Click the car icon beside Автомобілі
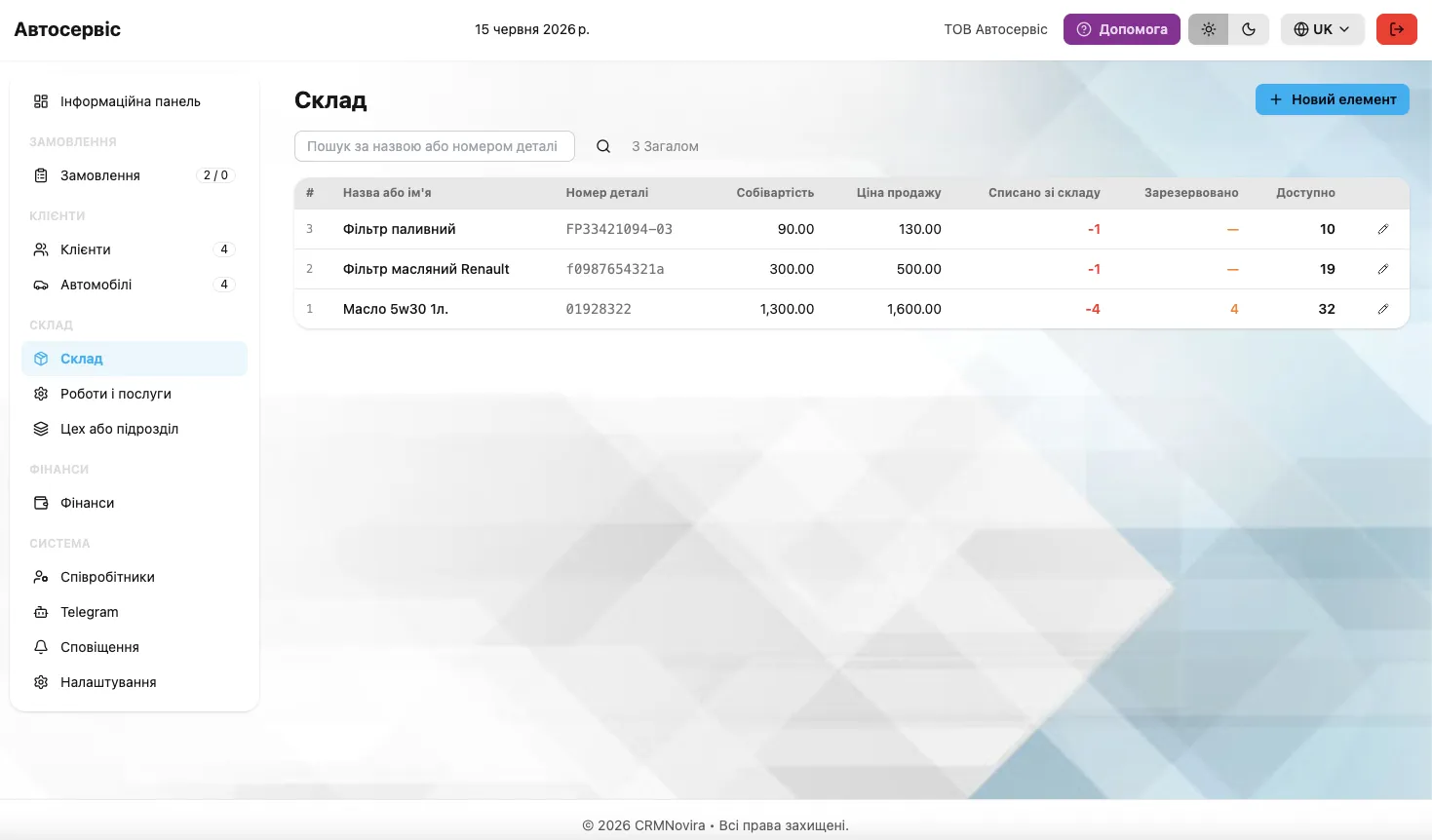This screenshot has height=840, width=1432. pos(41,285)
